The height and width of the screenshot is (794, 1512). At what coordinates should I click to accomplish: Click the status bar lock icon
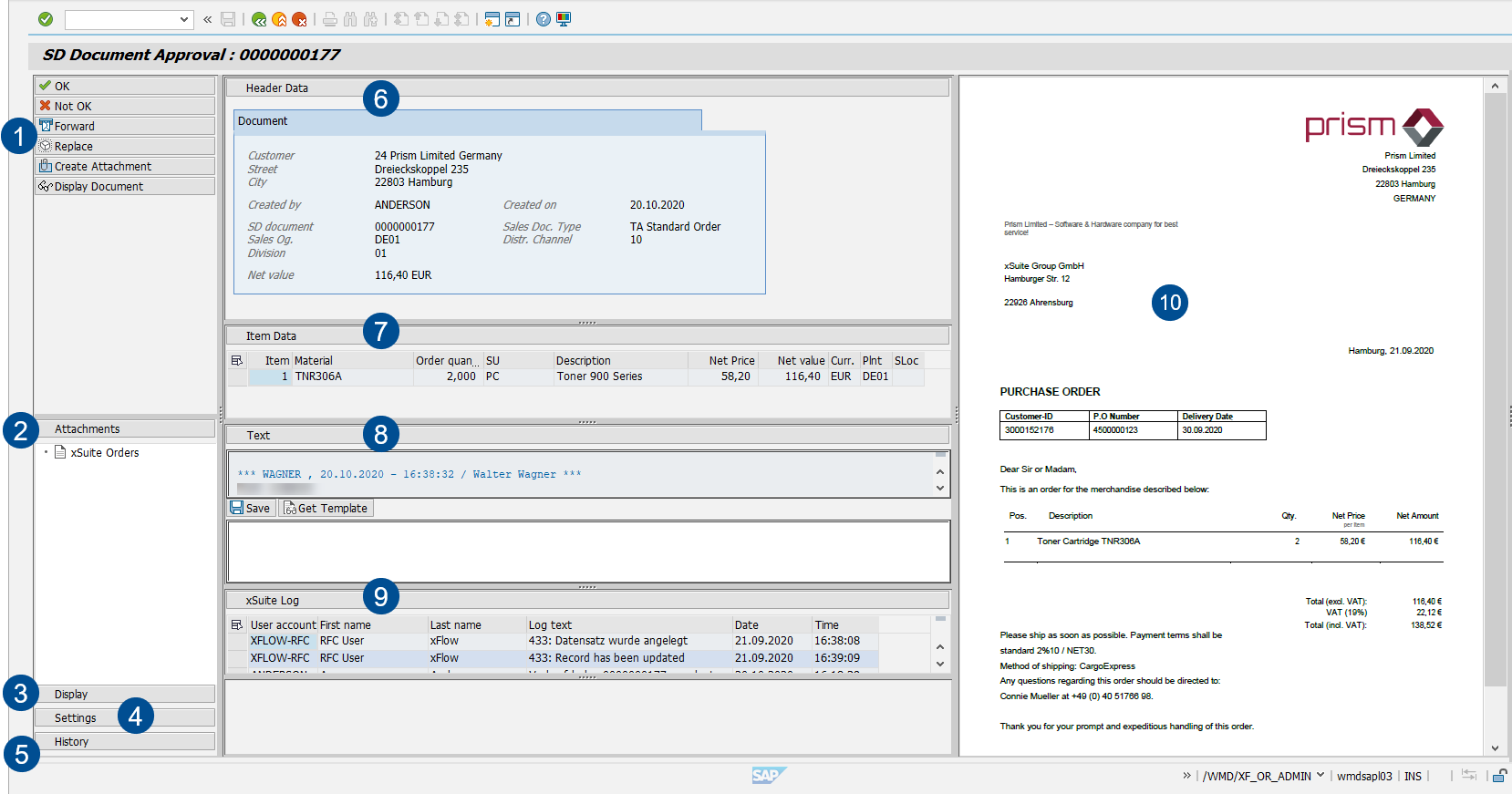point(1498,776)
